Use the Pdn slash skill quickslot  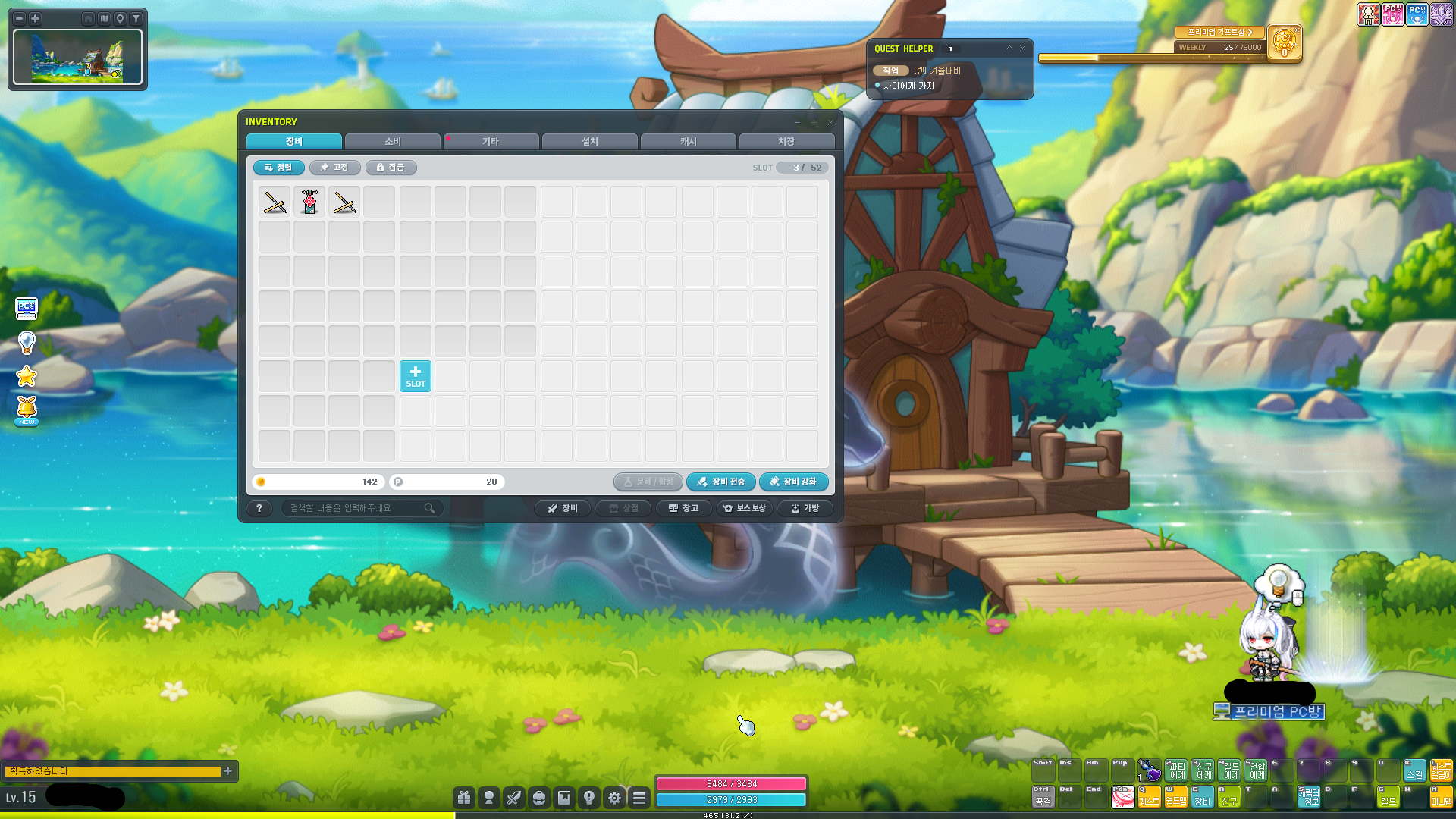[1123, 797]
